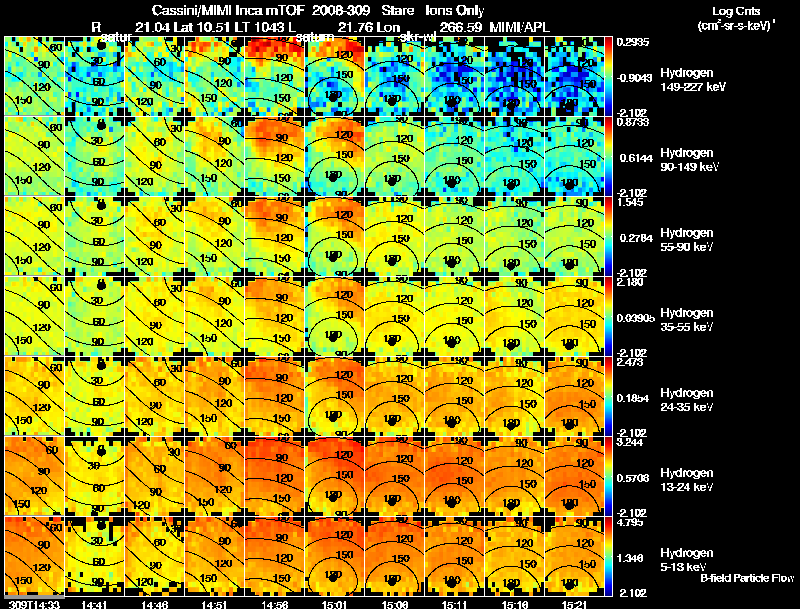Click the '15:16' time label
The height and width of the screenshot is (609, 800).
pyautogui.click(x=515, y=605)
